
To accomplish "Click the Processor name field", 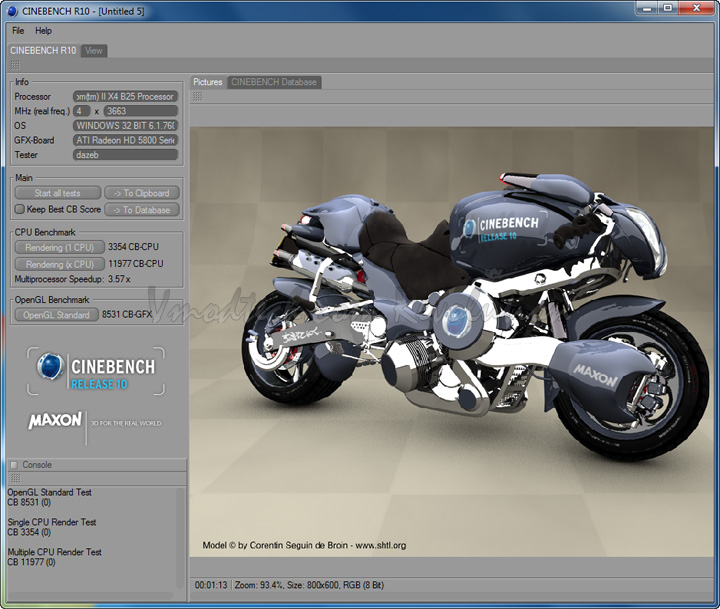I will click(x=125, y=96).
